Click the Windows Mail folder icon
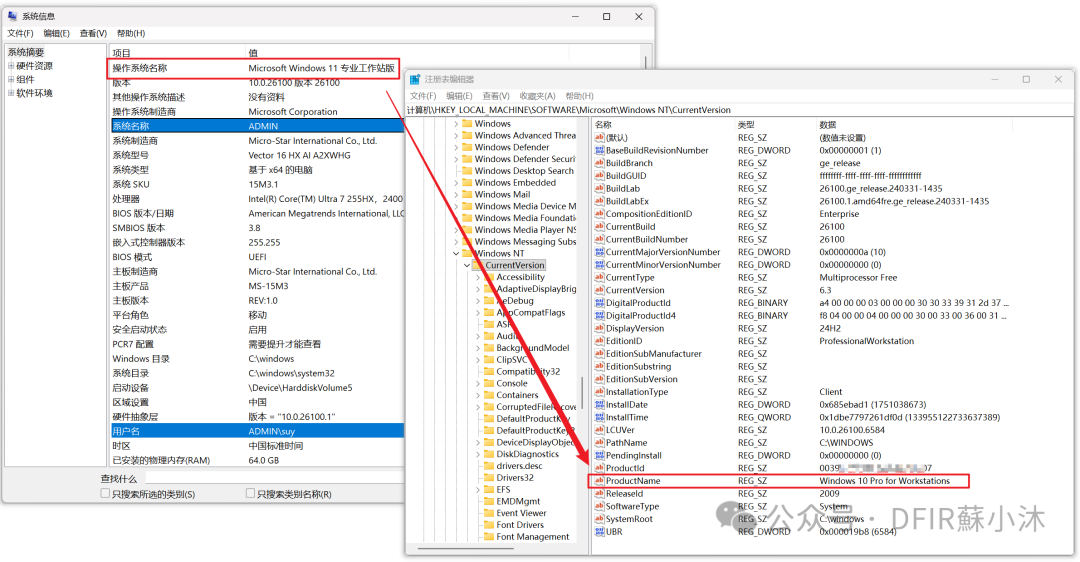The width and height of the screenshot is (1080, 562). 467,194
